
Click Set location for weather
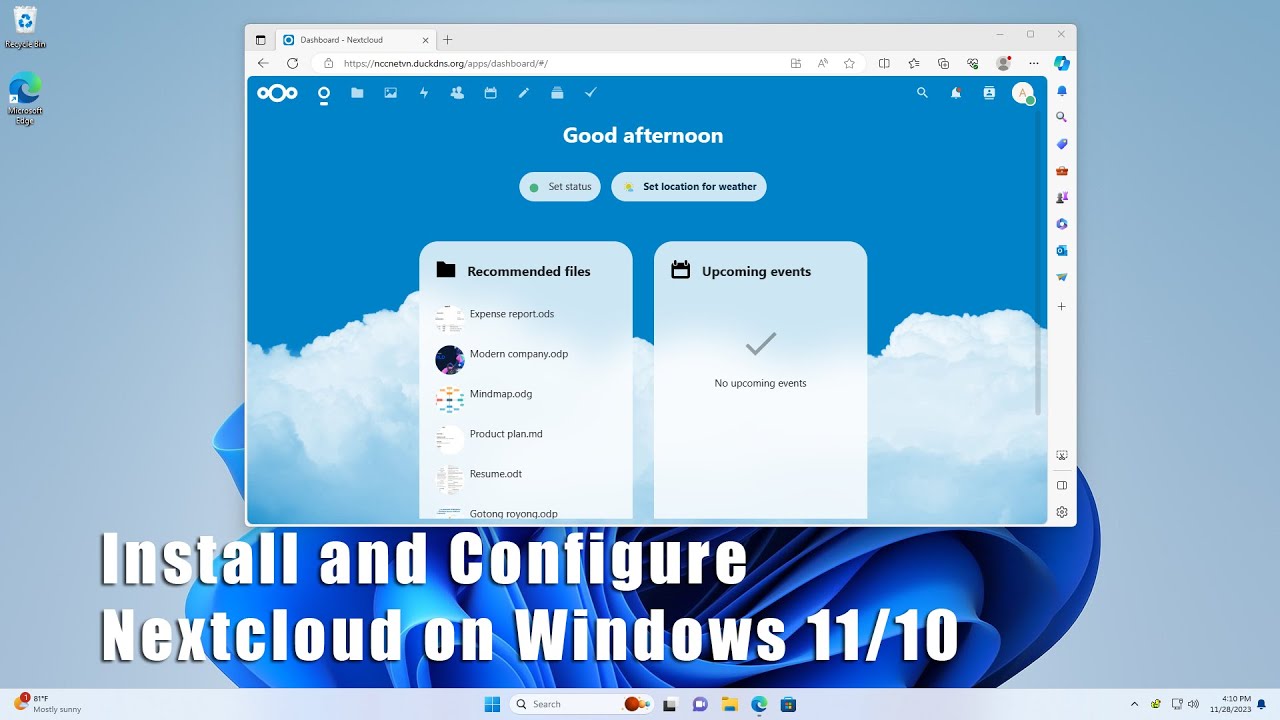[689, 187]
